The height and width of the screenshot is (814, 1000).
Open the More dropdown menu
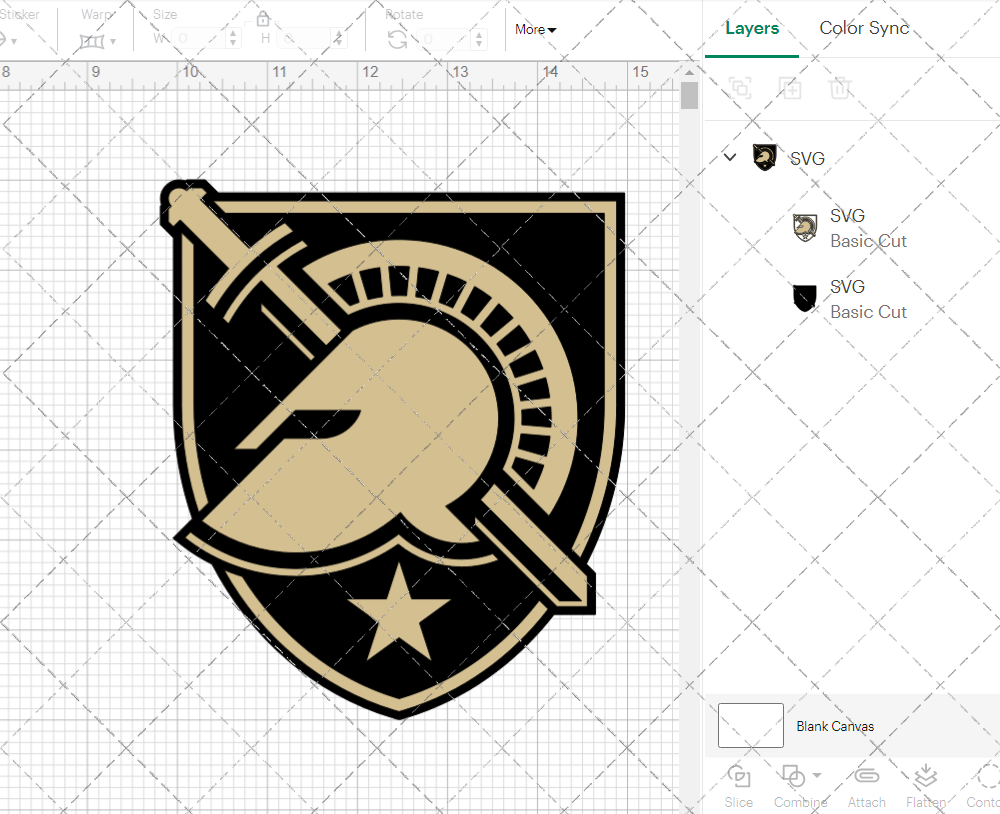click(536, 29)
